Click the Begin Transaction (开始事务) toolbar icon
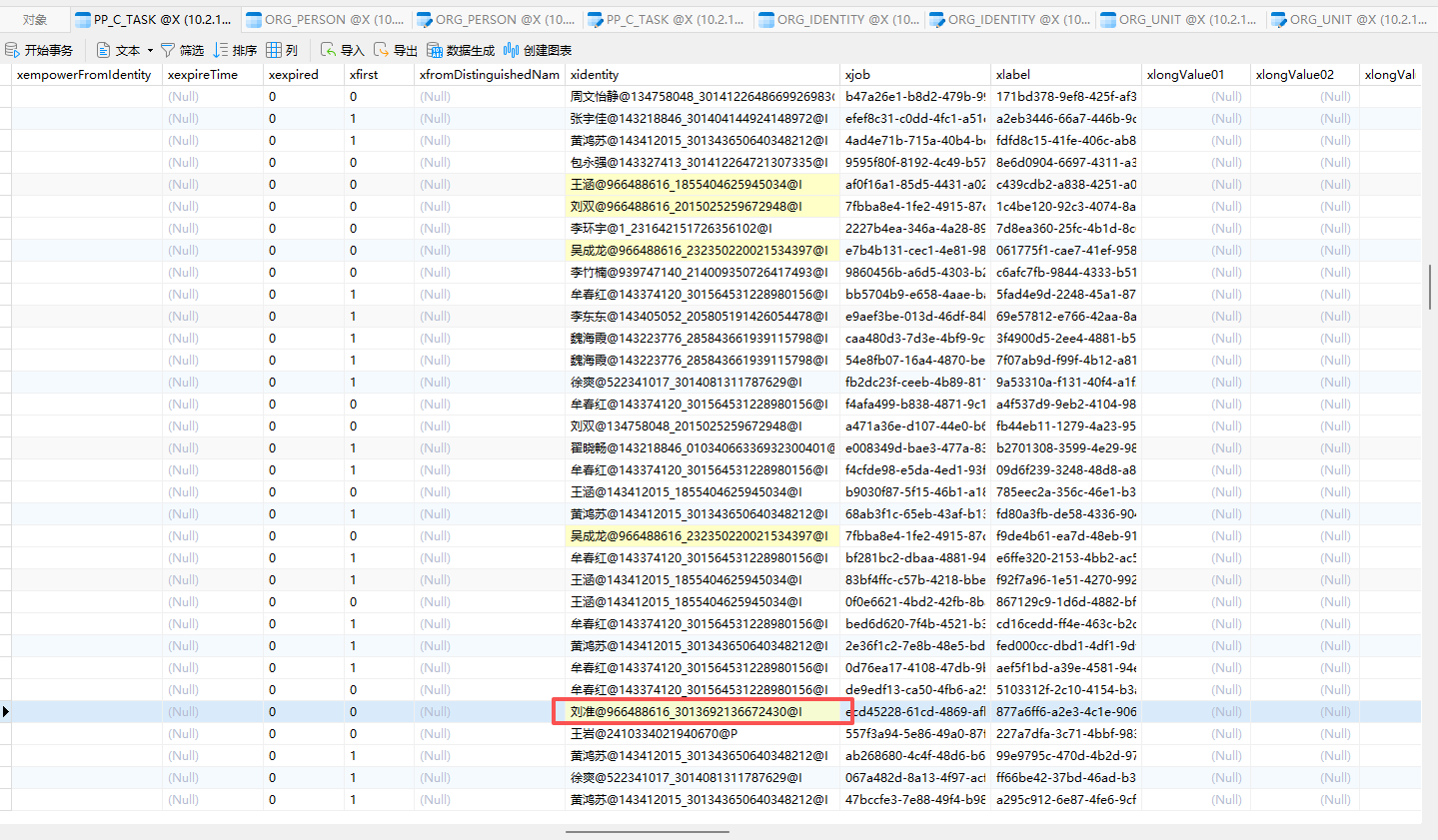The width and height of the screenshot is (1438, 840). point(12,50)
